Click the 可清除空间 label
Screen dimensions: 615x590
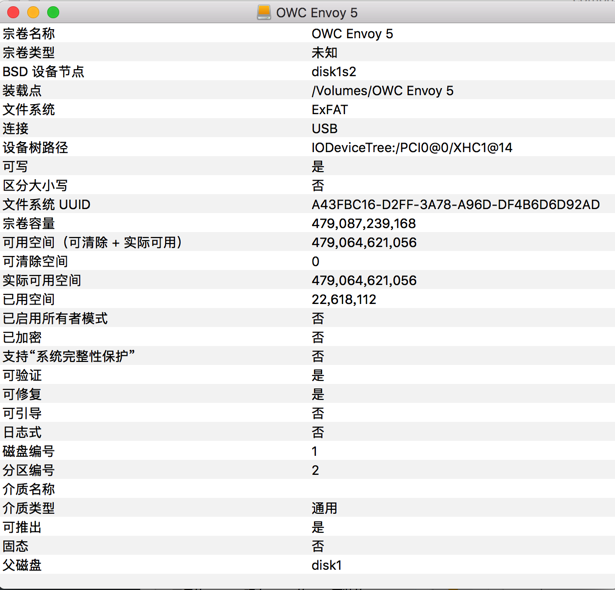[x=35, y=261]
